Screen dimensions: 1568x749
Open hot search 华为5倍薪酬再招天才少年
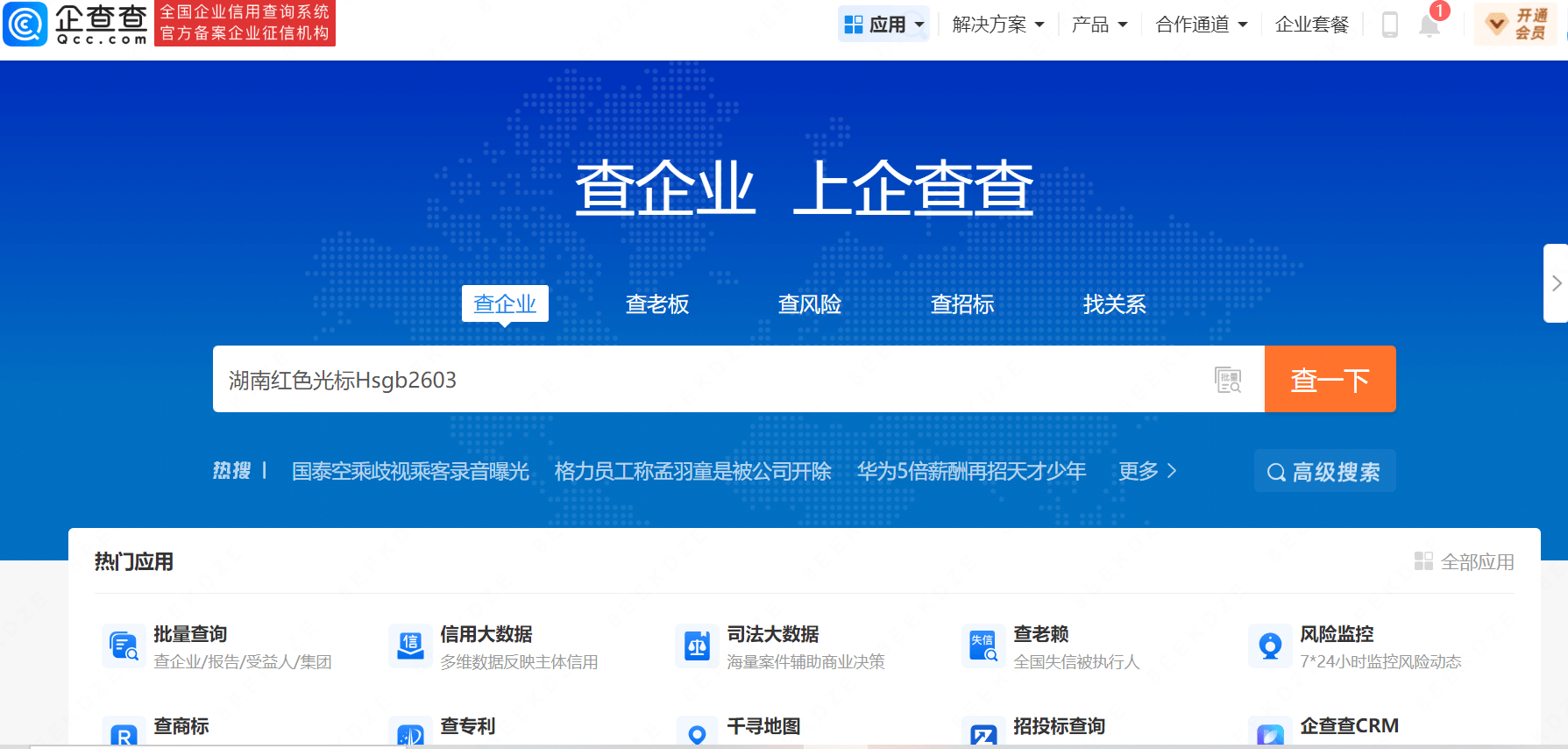[x=972, y=471]
